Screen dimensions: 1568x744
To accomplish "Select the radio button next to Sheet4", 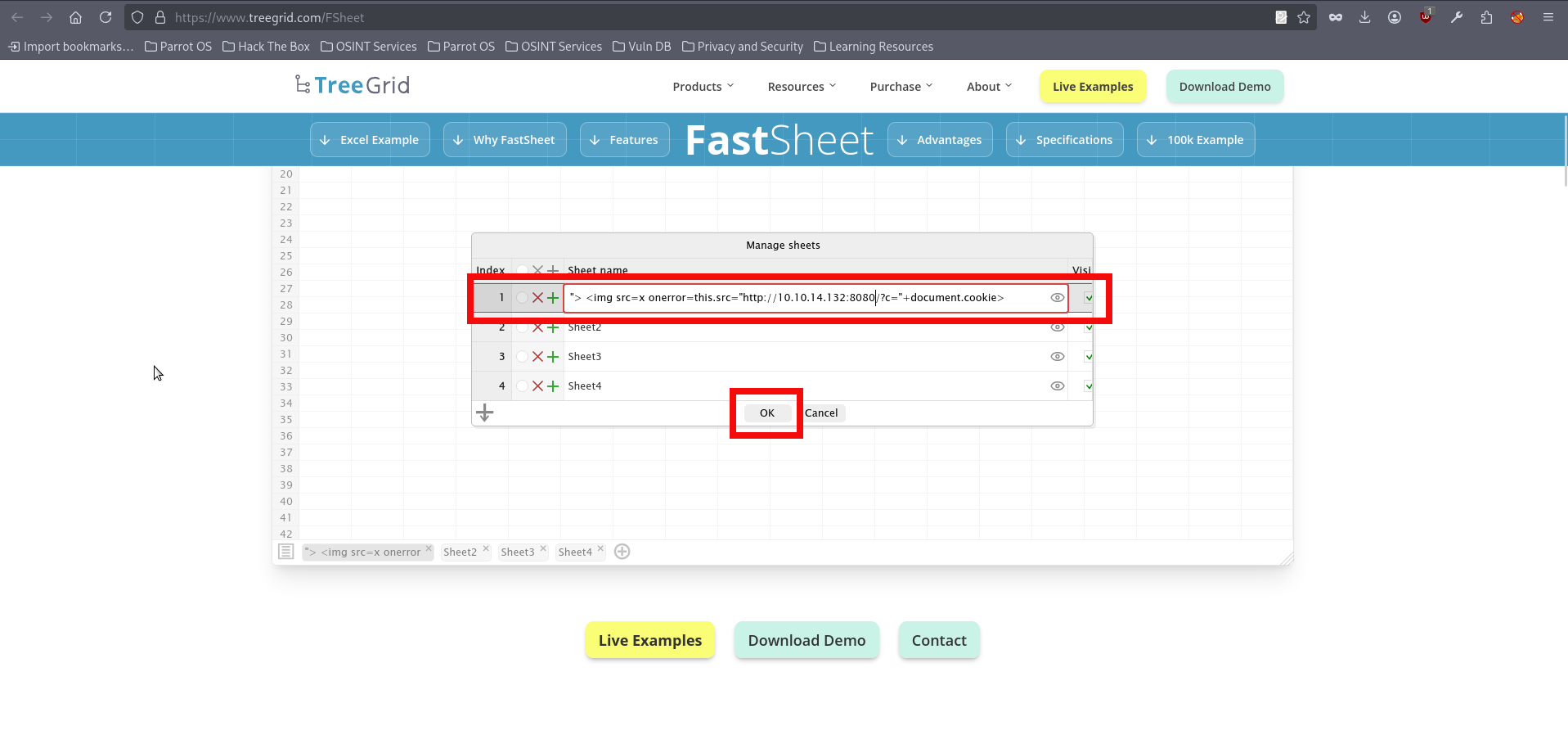I will coord(521,386).
